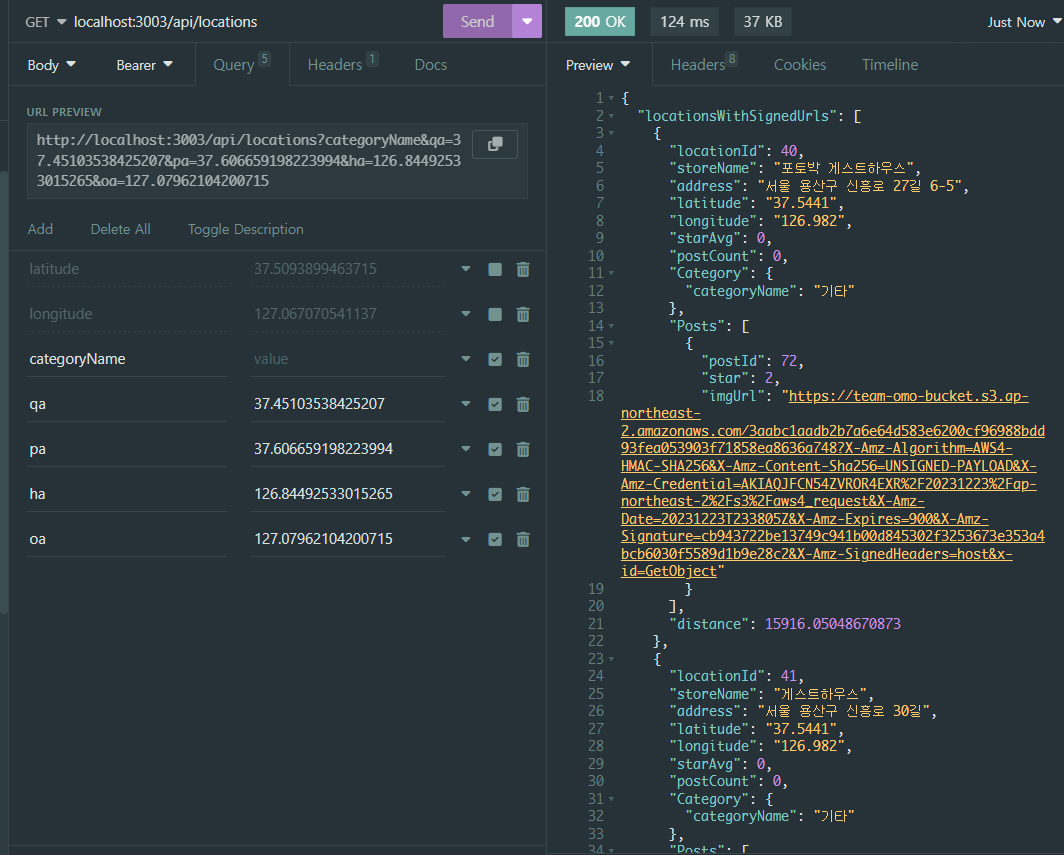Open the Timeline response tab

pos(889,65)
